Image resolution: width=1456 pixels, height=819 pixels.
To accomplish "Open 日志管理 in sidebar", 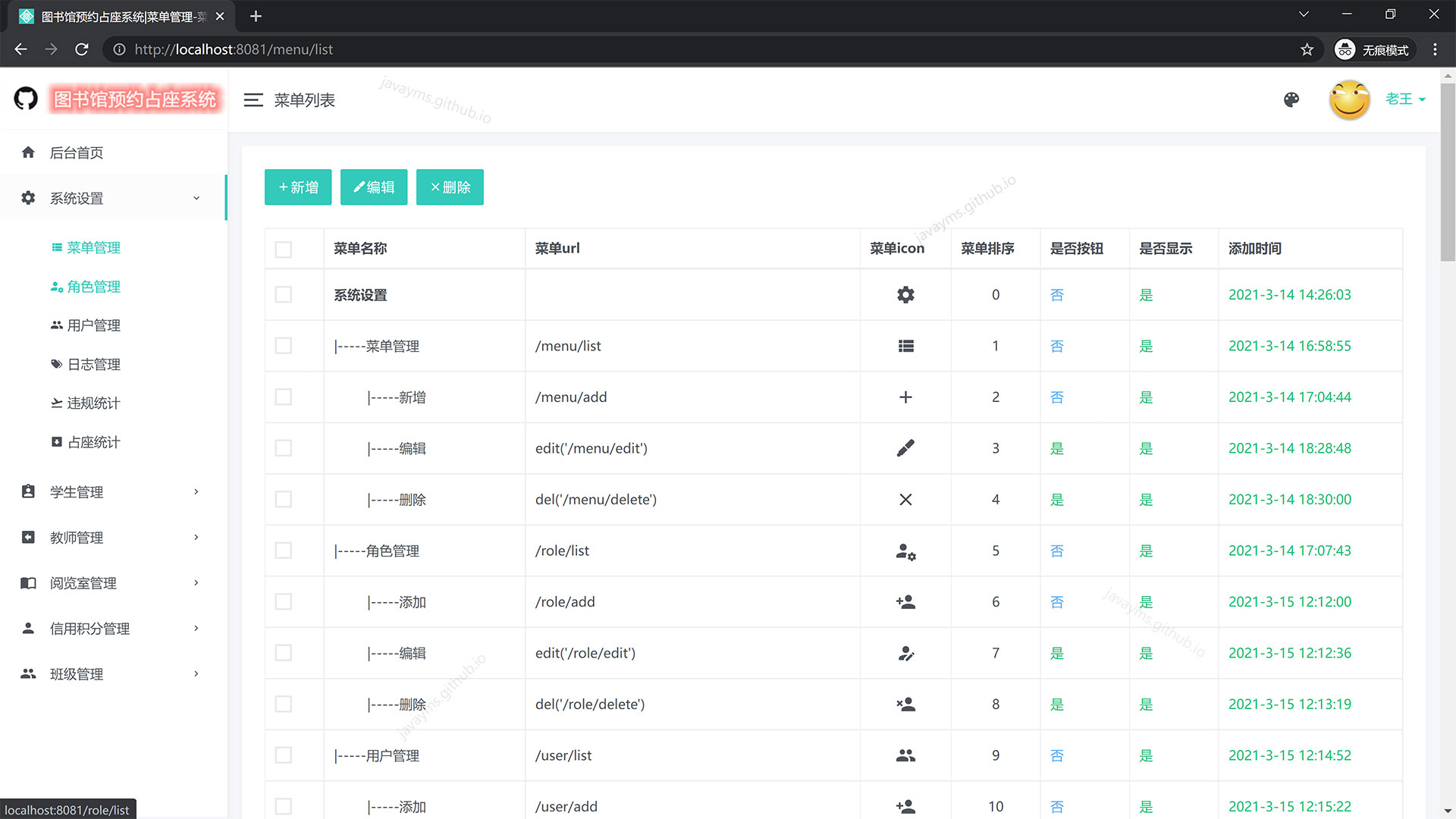I will (93, 365).
